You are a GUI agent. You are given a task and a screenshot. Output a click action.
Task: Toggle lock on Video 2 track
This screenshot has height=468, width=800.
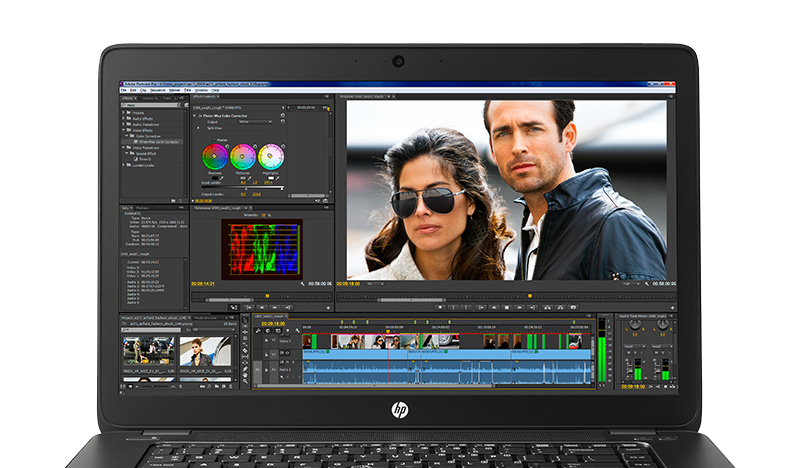click(x=266, y=340)
